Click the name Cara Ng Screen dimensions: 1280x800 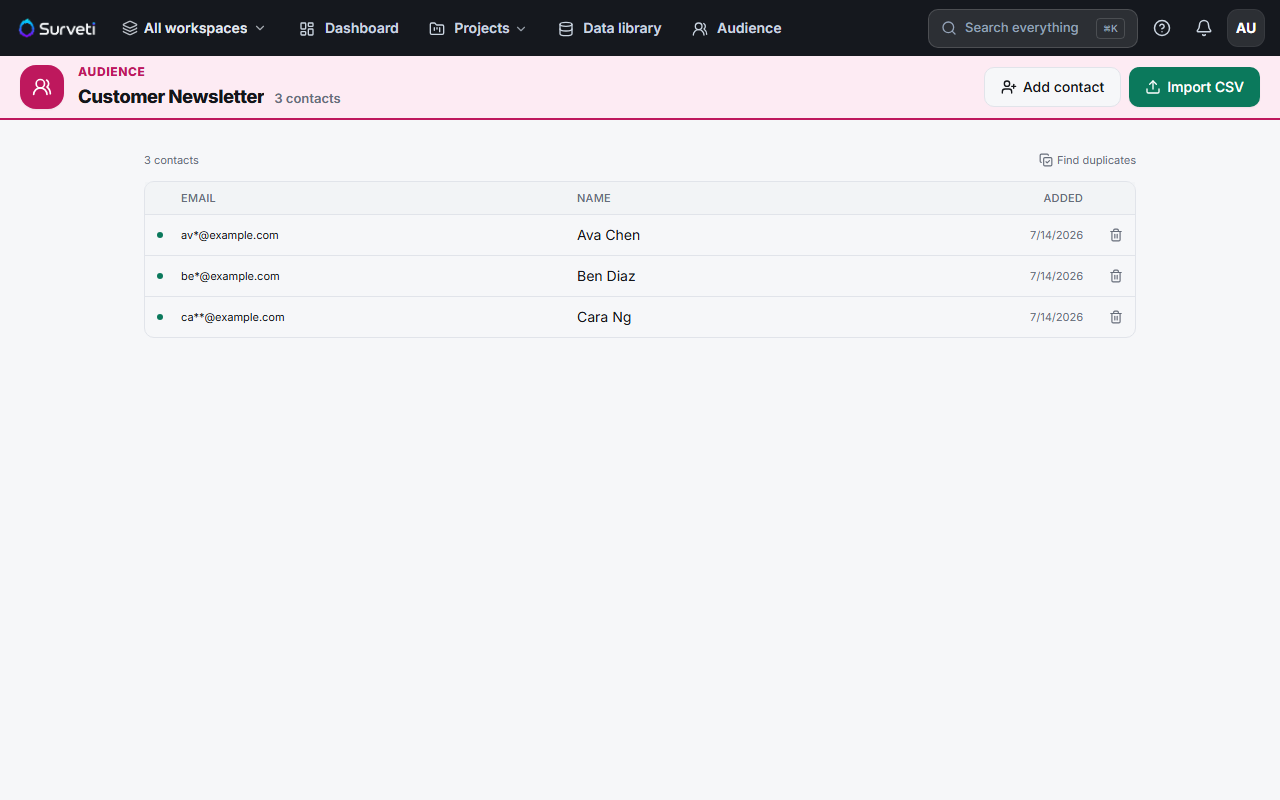pyautogui.click(x=604, y=317)
